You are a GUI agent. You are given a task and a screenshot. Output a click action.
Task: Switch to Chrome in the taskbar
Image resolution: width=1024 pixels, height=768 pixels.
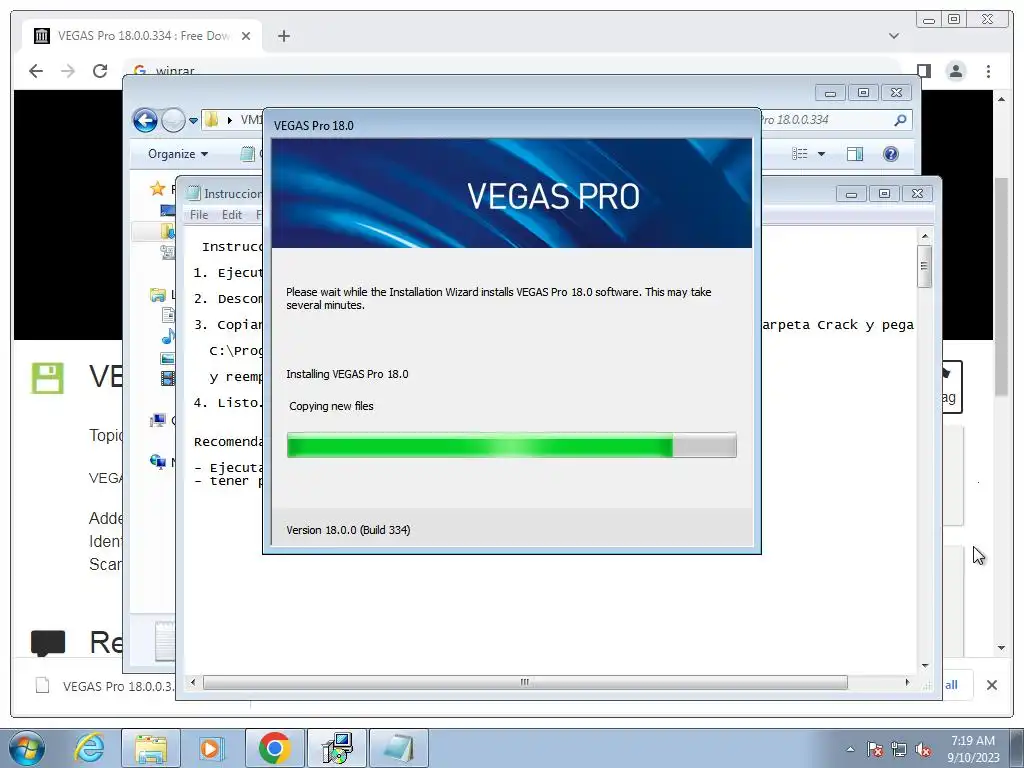[274, 748]
